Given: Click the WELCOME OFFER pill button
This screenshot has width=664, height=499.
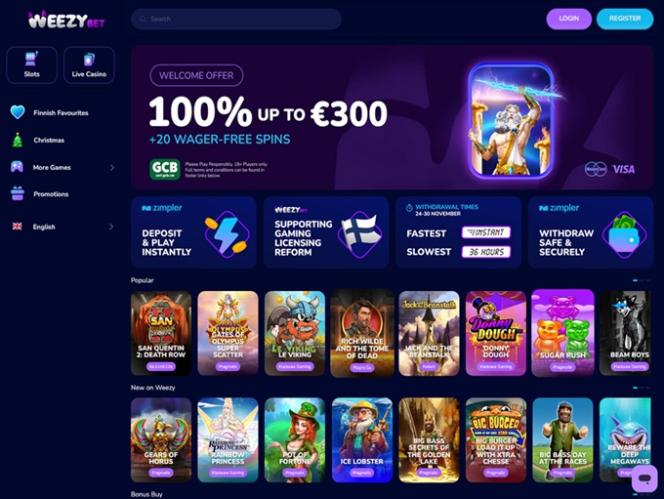Looking at the screenshot, I should pos(196,75).
